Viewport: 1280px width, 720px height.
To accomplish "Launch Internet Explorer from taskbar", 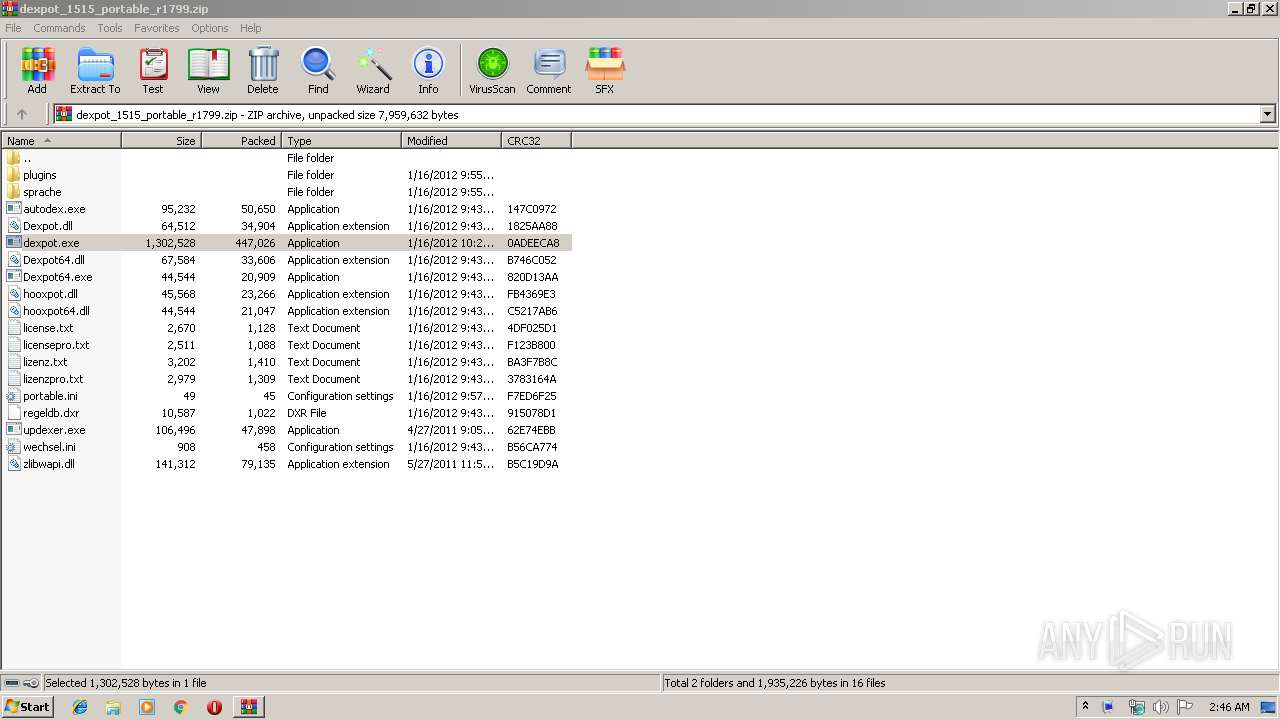I will pos(80,707).
